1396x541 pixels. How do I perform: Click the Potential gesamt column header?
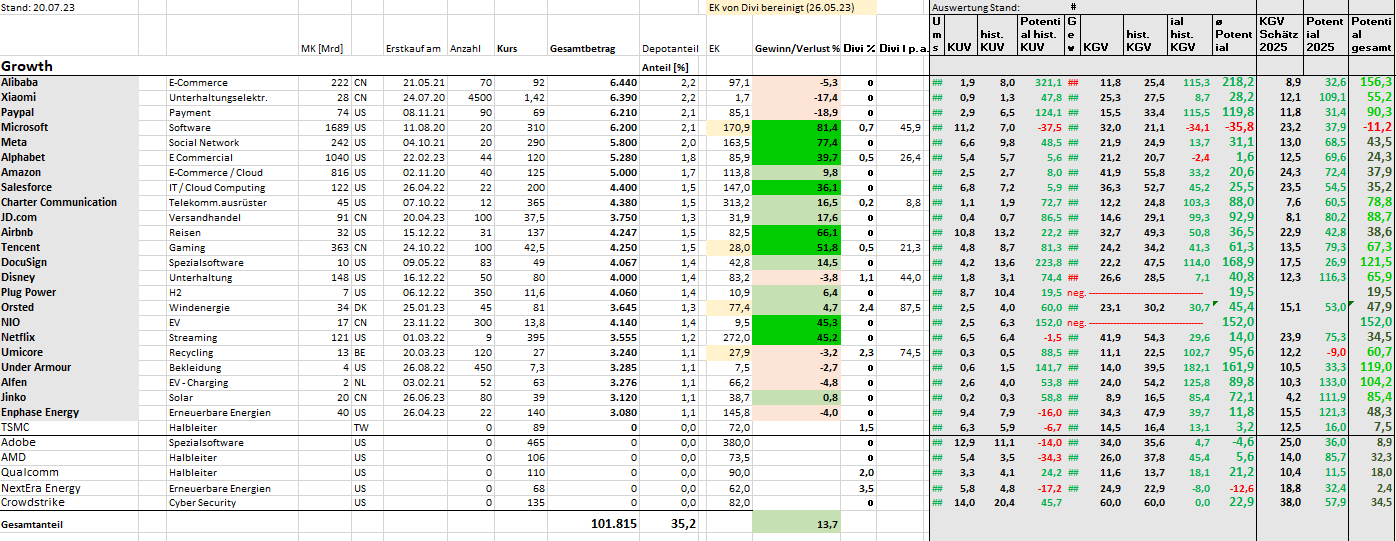1371,34
